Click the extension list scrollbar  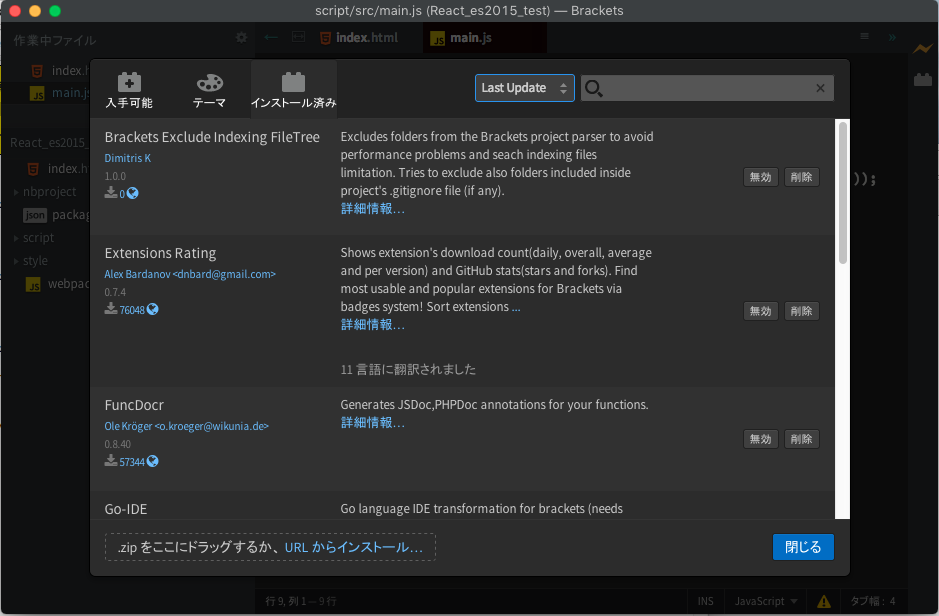[843, 192]
